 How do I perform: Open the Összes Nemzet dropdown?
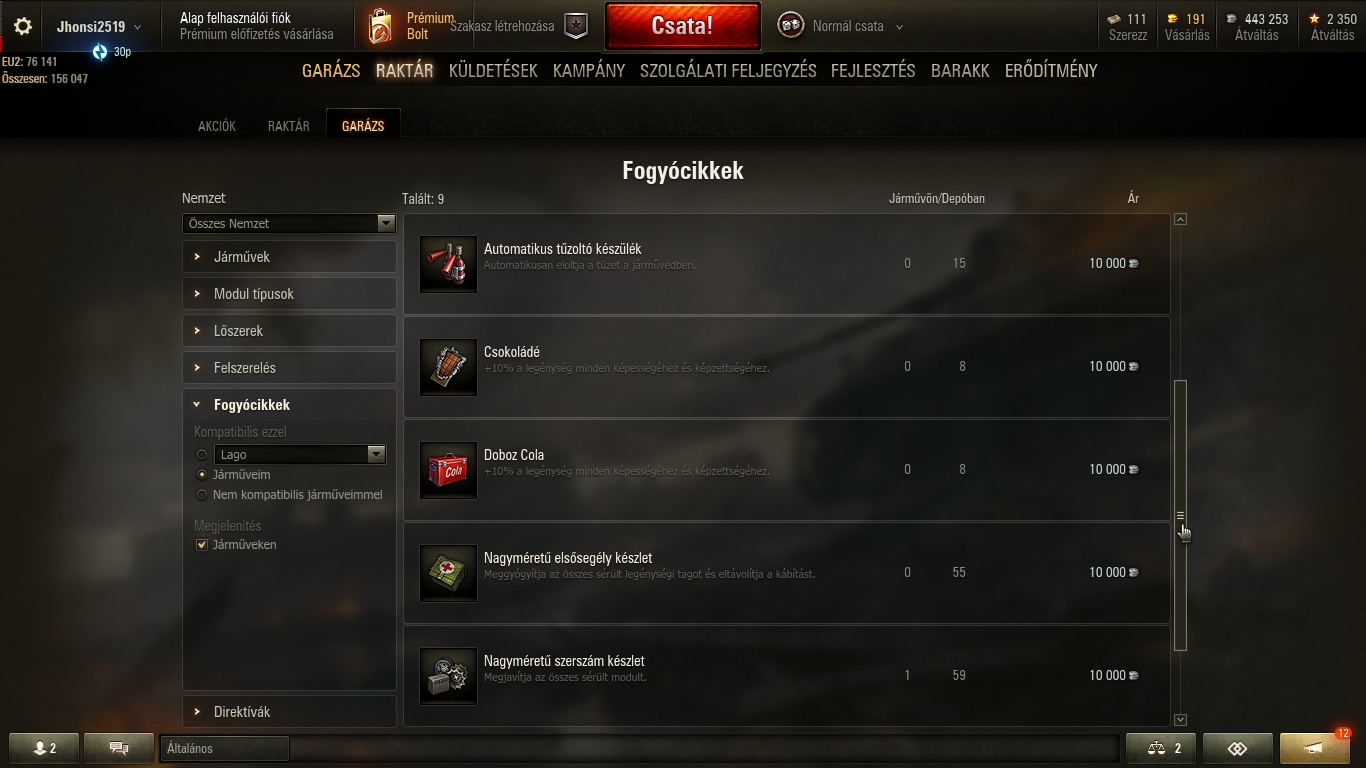point(289,223)
